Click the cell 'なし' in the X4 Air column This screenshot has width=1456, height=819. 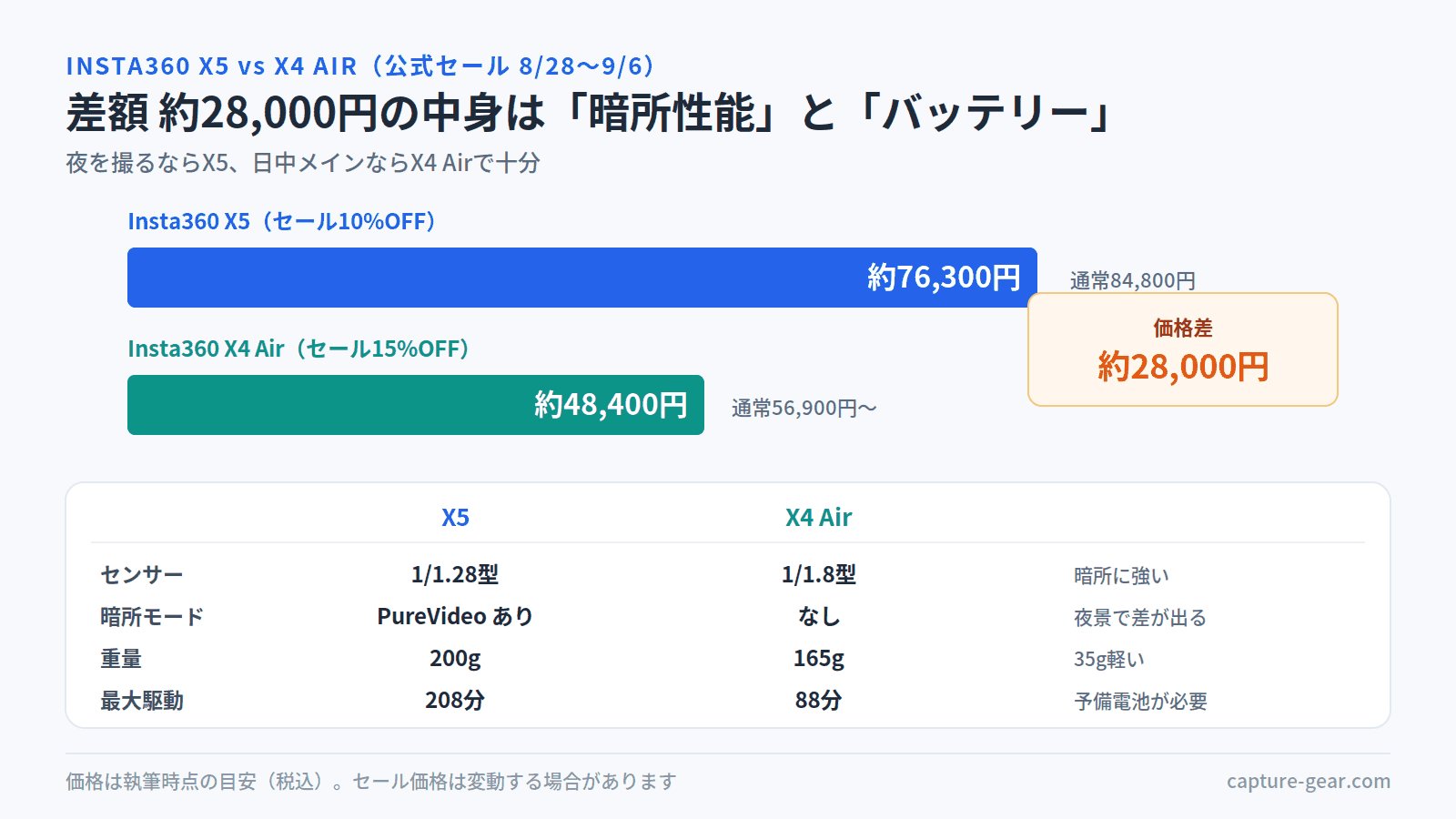coord(819,616)
